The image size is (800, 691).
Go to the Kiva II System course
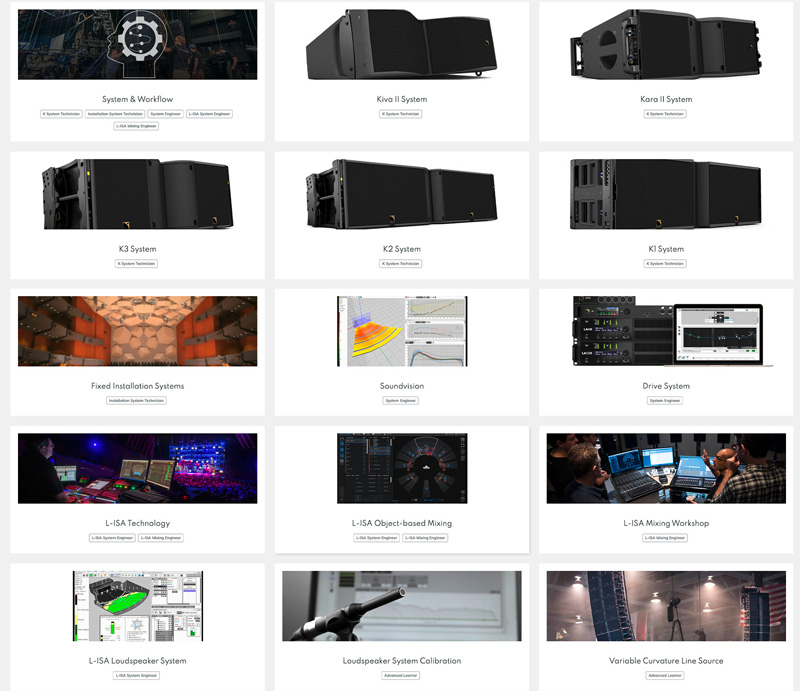tap(402, 99)
